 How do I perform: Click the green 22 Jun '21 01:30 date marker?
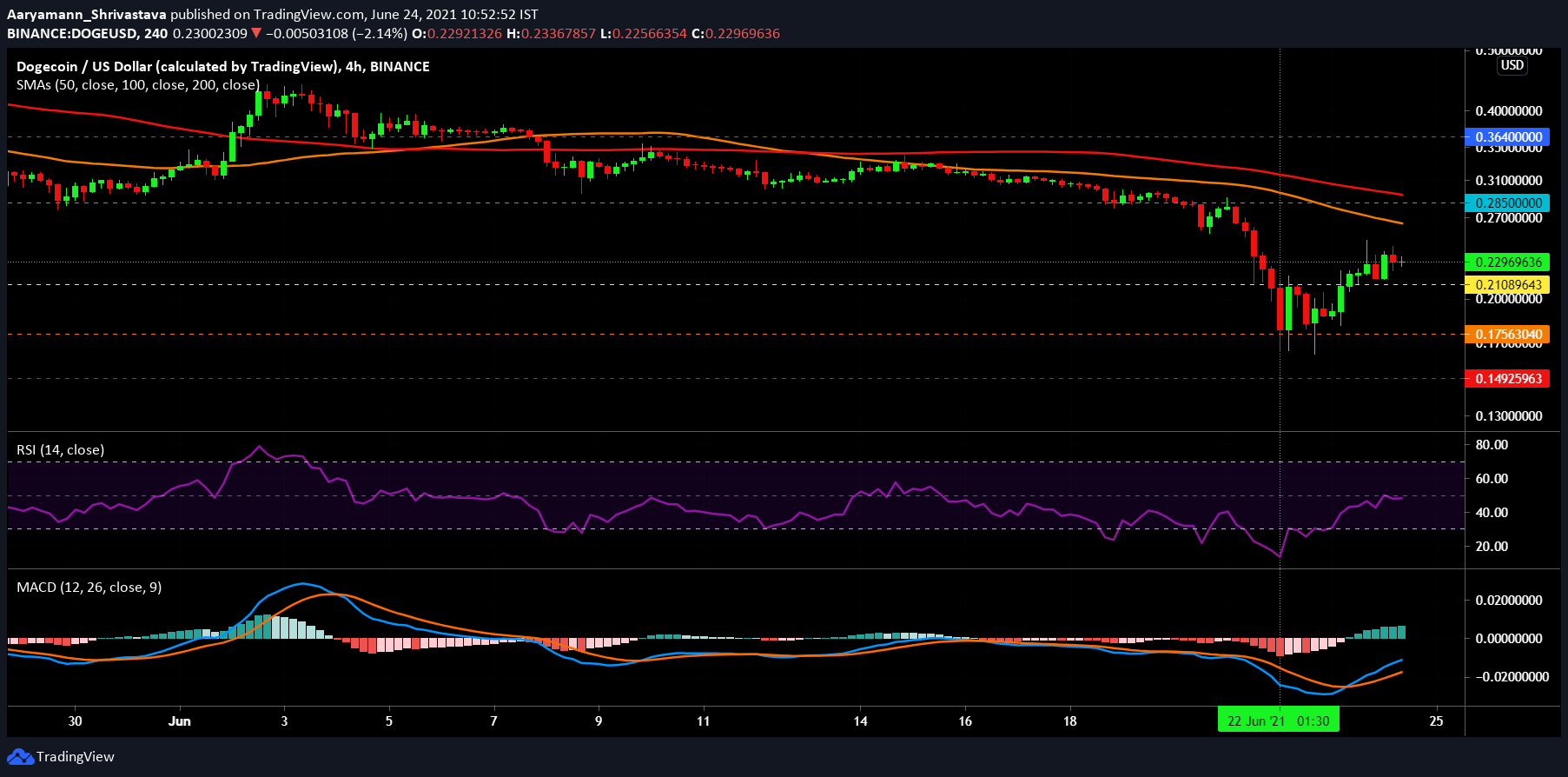pos(1279,721)
